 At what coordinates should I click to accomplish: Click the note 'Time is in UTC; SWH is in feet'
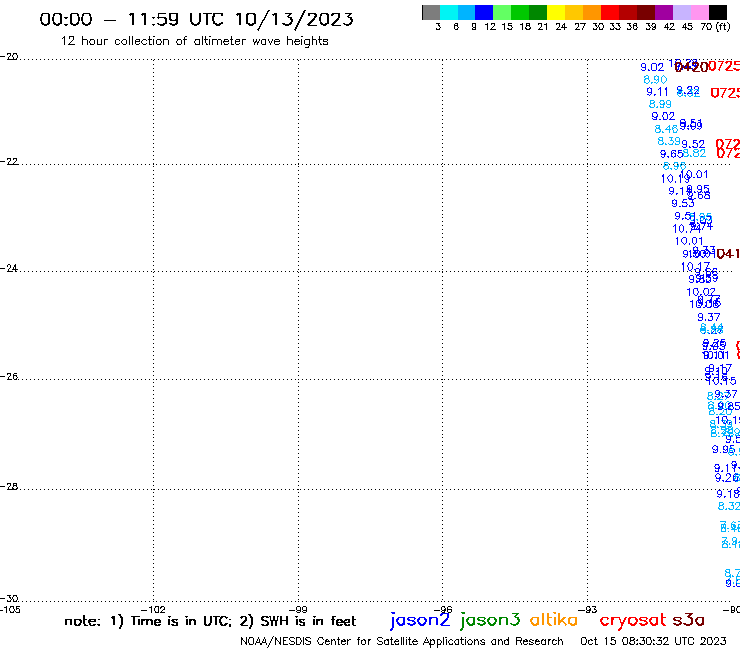pos(210,621)
